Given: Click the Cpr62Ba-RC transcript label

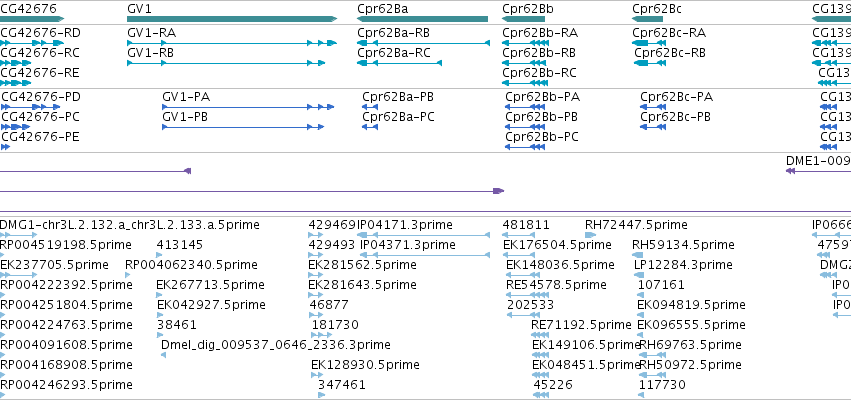Looking at the screenshot, I should point(394,53).
